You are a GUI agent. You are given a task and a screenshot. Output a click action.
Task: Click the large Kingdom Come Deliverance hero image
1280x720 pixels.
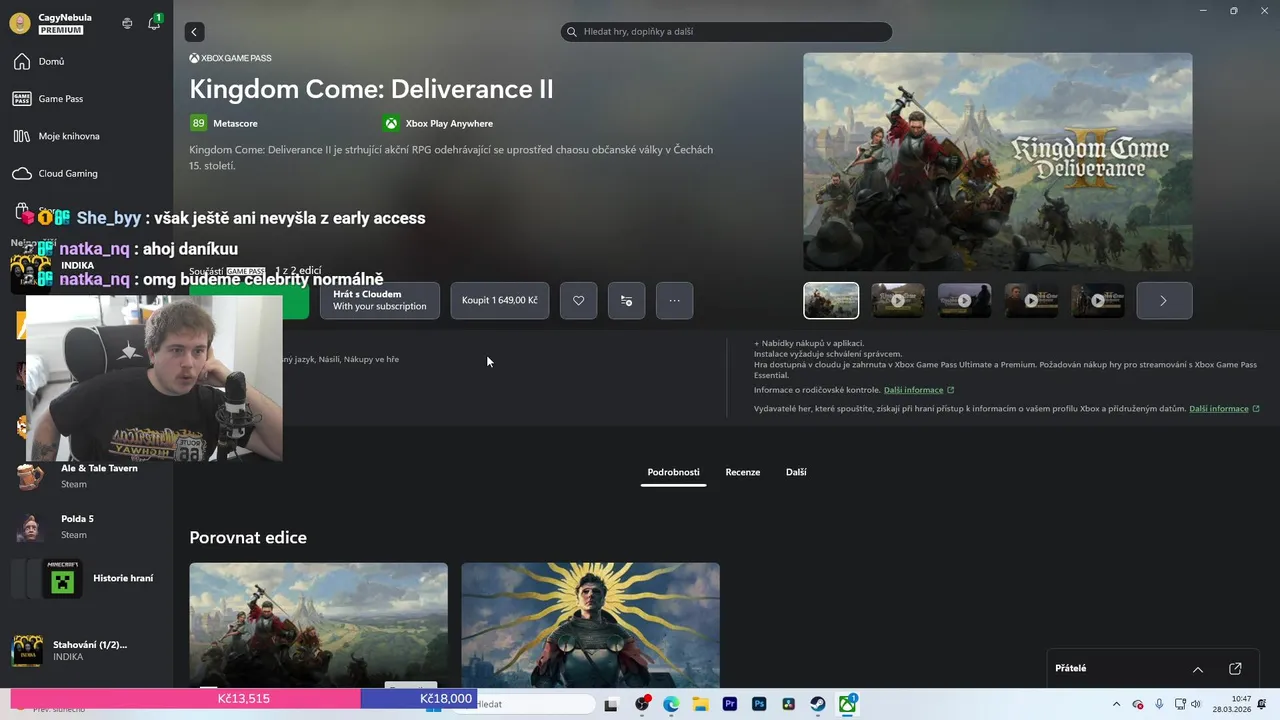tap(998, 161)
